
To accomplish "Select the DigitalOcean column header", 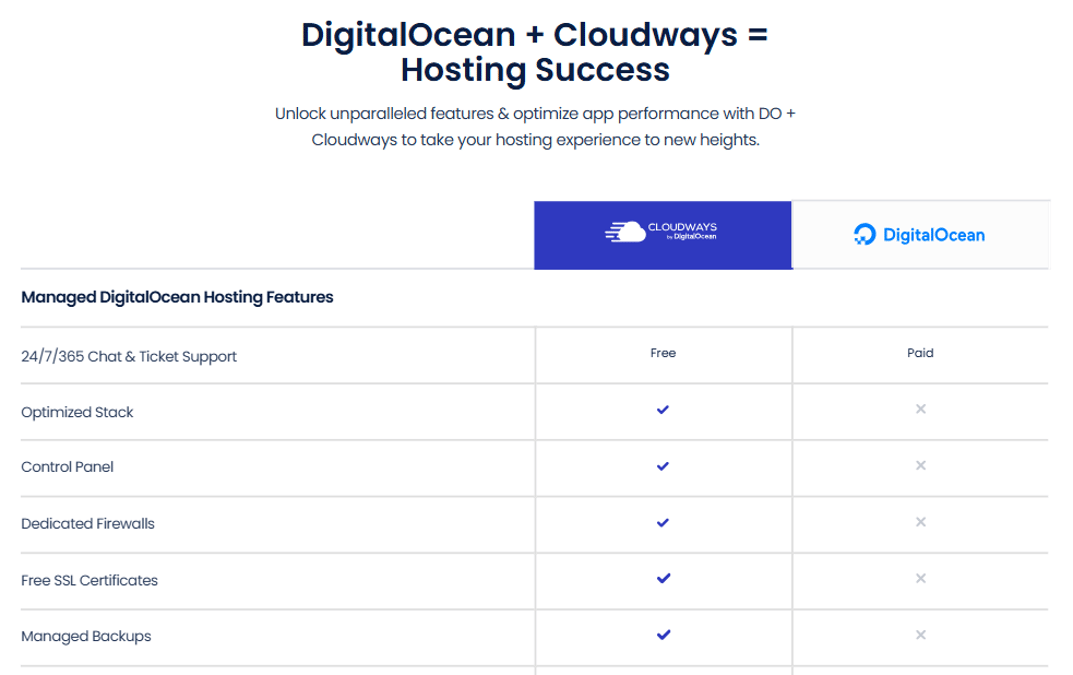I will point(921,235).
